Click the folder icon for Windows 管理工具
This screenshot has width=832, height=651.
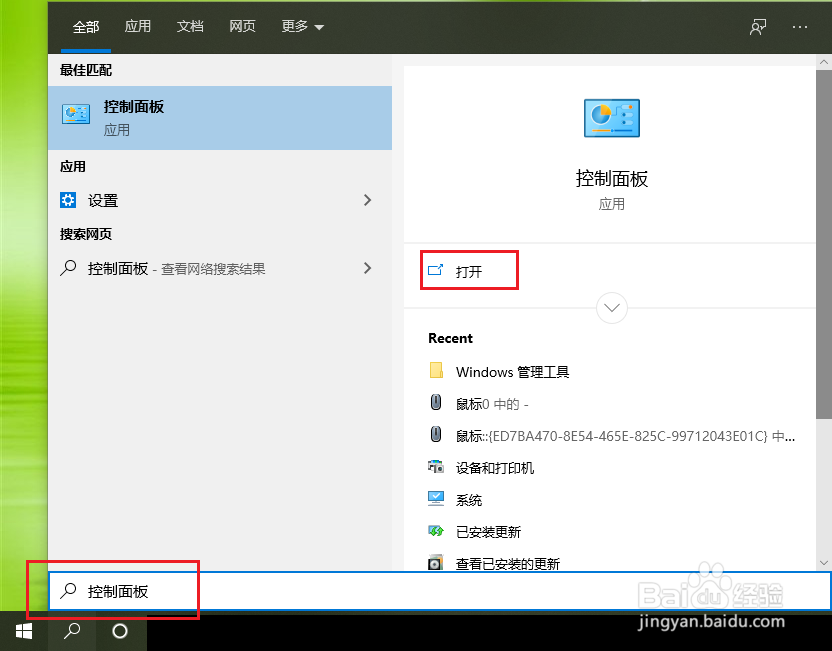(436, 370)
